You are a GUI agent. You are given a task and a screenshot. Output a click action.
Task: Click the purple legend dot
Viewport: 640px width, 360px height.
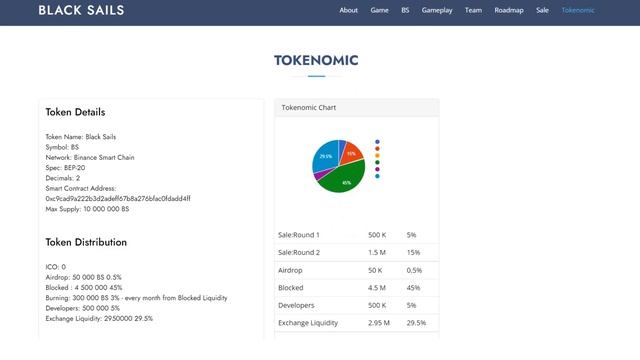point(377,169)
